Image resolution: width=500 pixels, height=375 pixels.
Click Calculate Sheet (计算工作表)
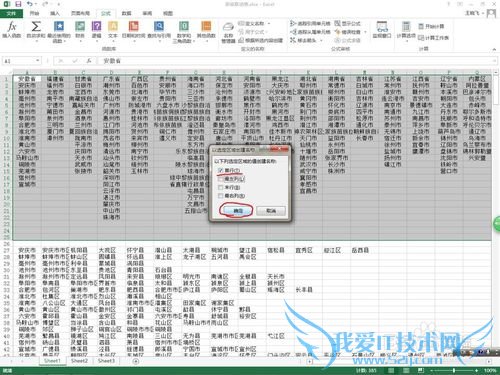(x=434, y=38)
